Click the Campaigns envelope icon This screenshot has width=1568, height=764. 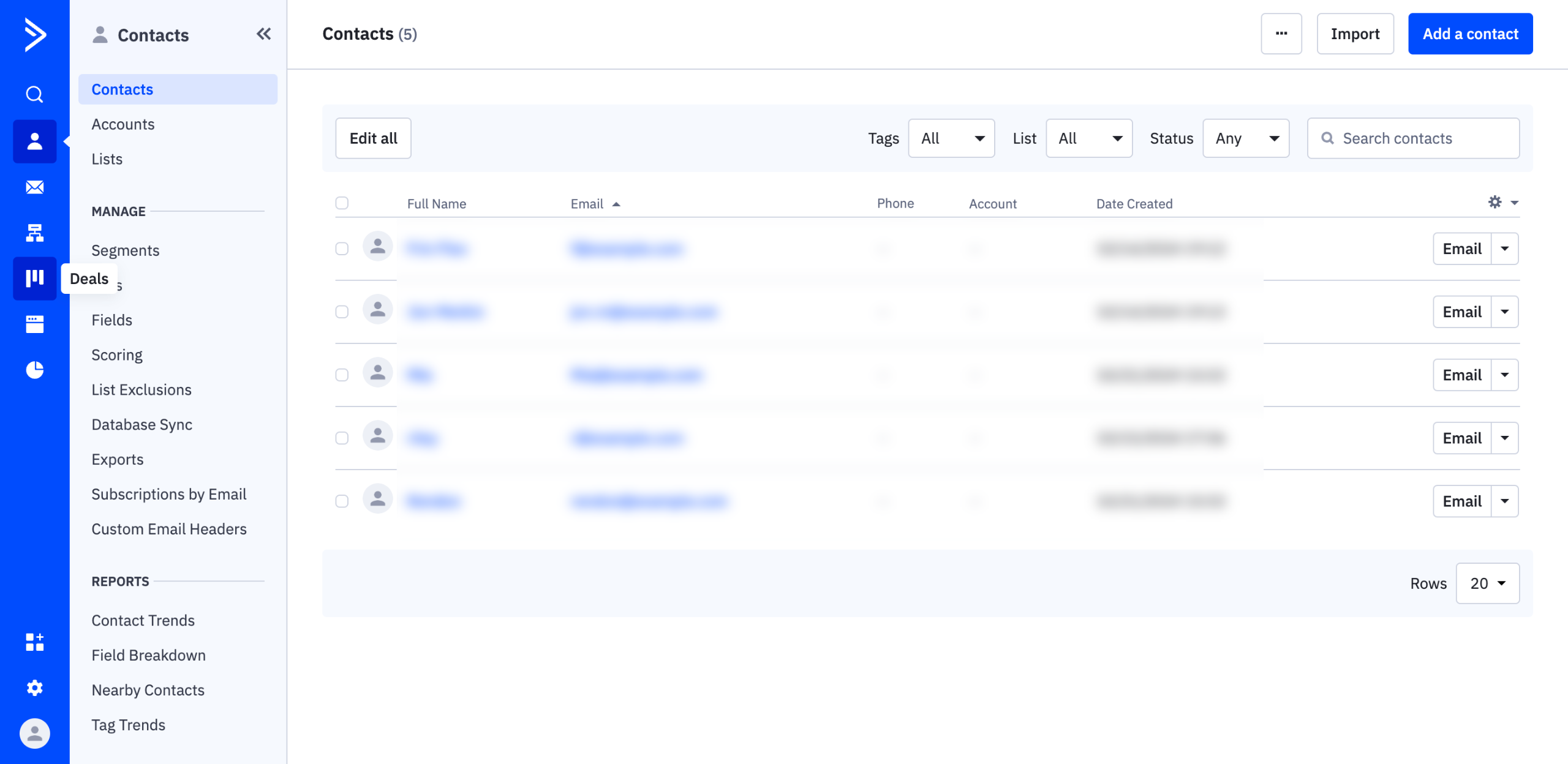click(34, 187)
